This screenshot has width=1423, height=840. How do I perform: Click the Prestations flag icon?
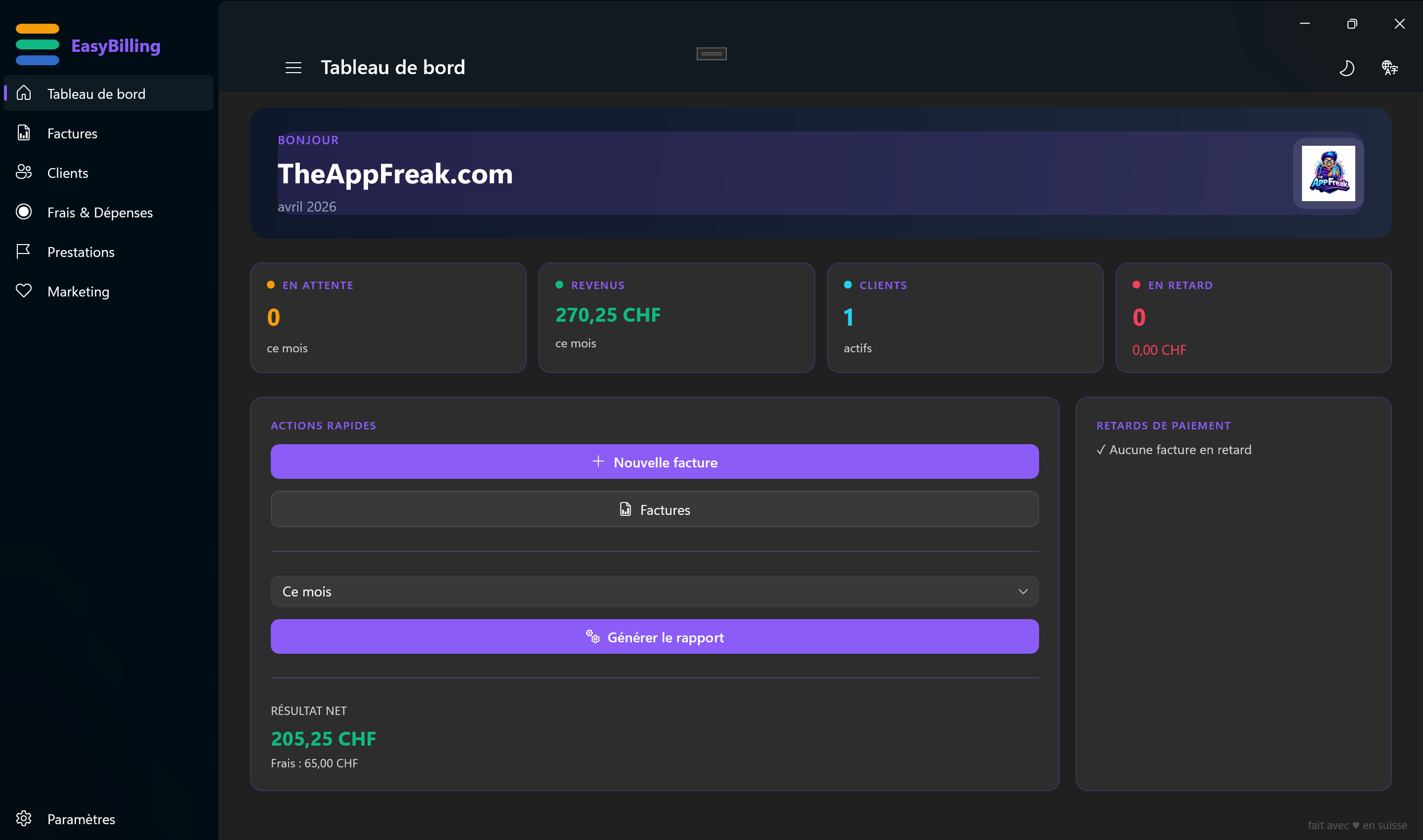point(24,252)
